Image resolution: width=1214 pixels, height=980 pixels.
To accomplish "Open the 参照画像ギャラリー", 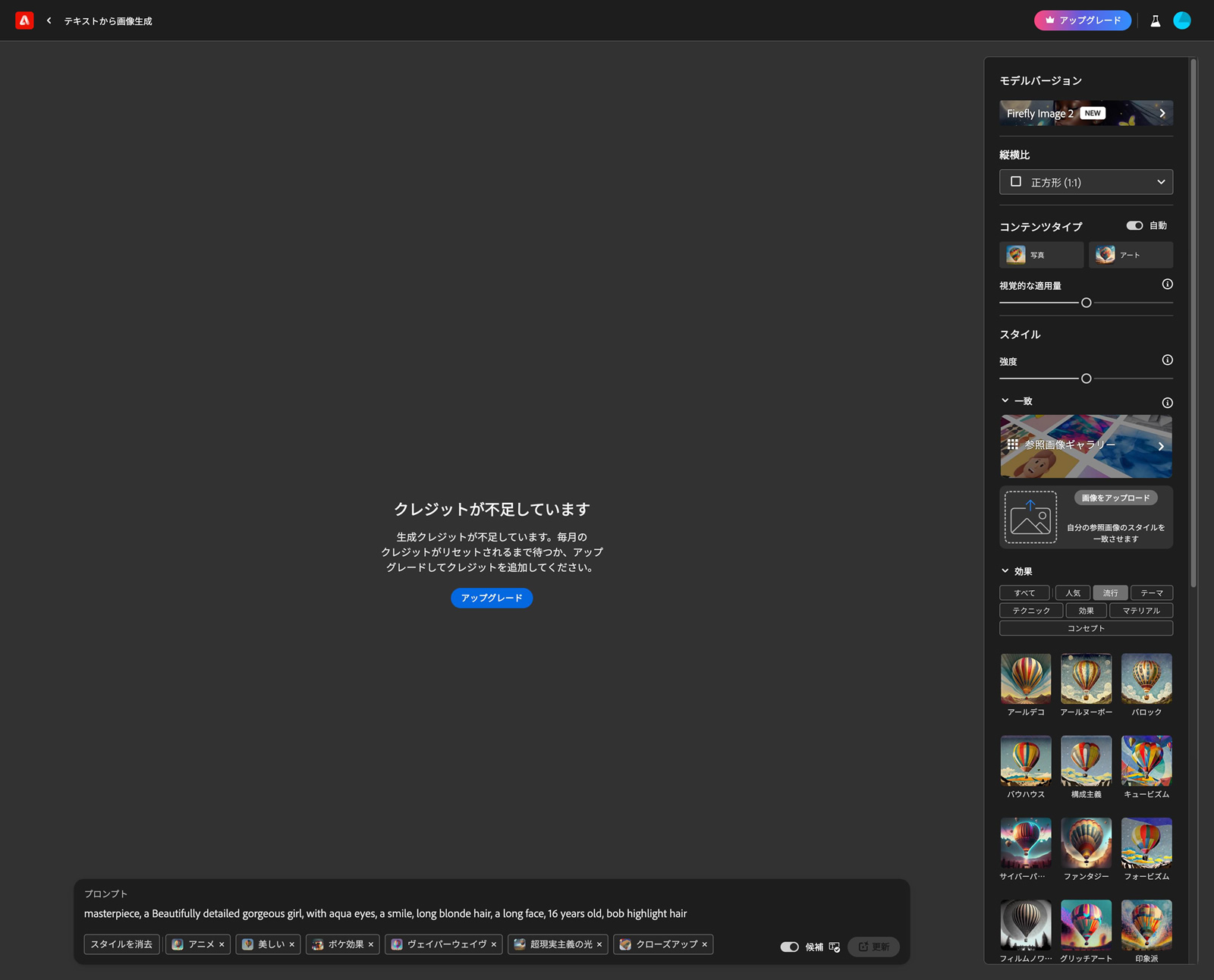I will pyautogui.click(x=1086, y=446).
